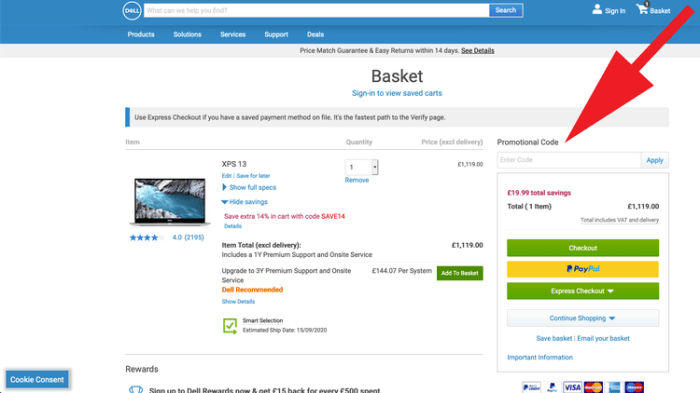This screenshot has width=700, height=393.
Task: Click the £19.99 total savings text
Action: (539, 193)
